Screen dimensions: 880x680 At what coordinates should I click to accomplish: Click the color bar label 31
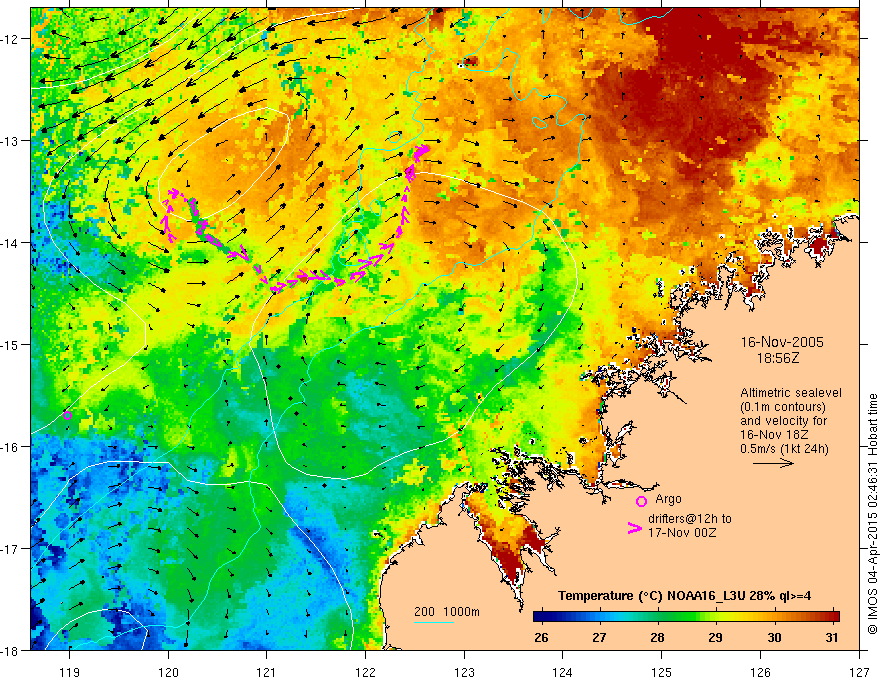pyautogui.click(x=832, y=637)
